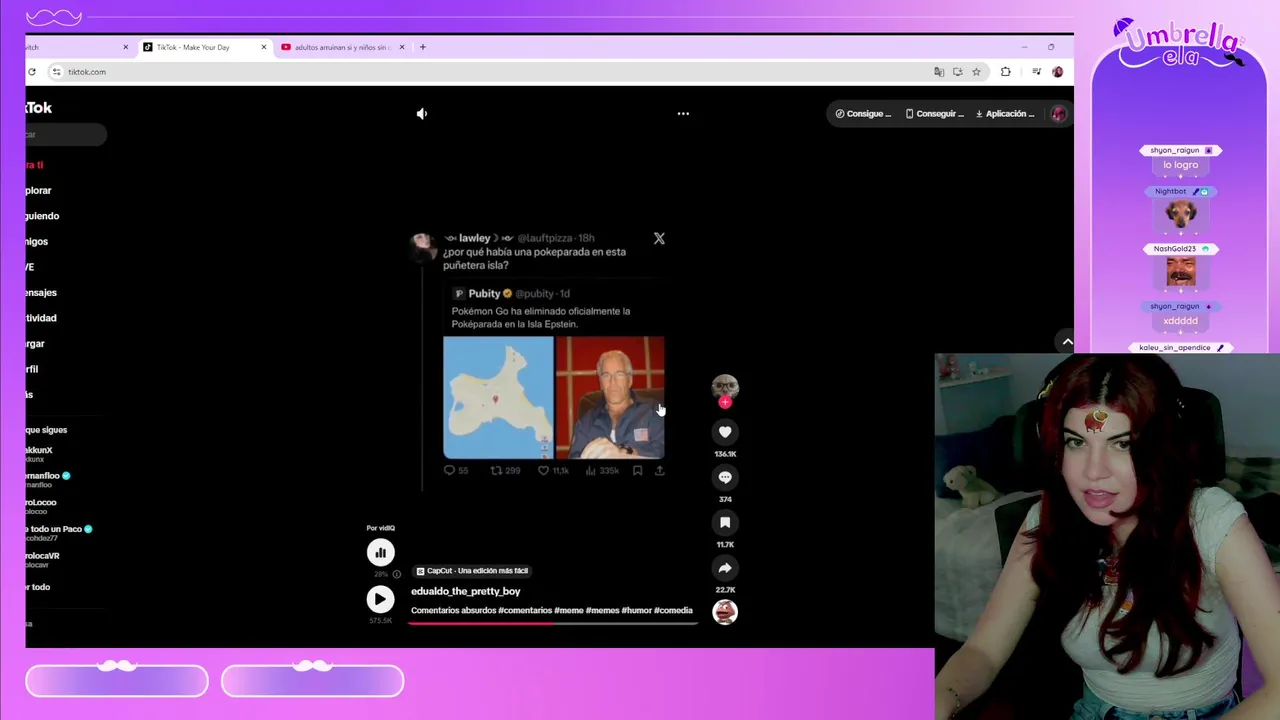Image resolution: width=1280 pixels, height=720 pixels.
Task: Click the island map image in tweet
Action: pos(498,397)
